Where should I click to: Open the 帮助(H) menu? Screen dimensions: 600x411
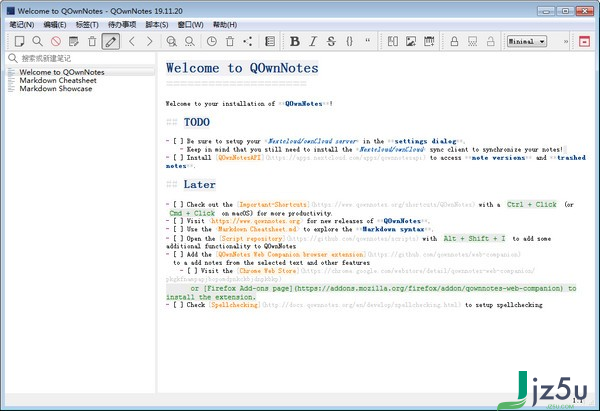click(x=225, y=24)
